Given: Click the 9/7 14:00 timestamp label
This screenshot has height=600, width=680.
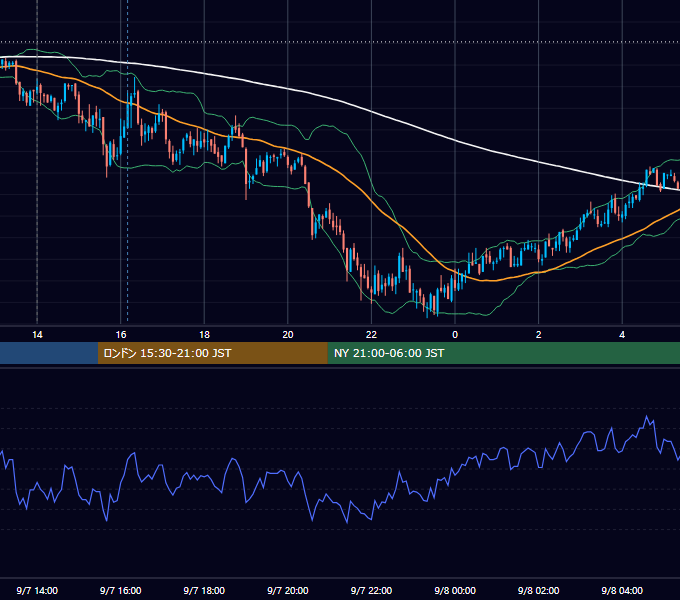Looking at the screenshot, I should click(37, 590).
